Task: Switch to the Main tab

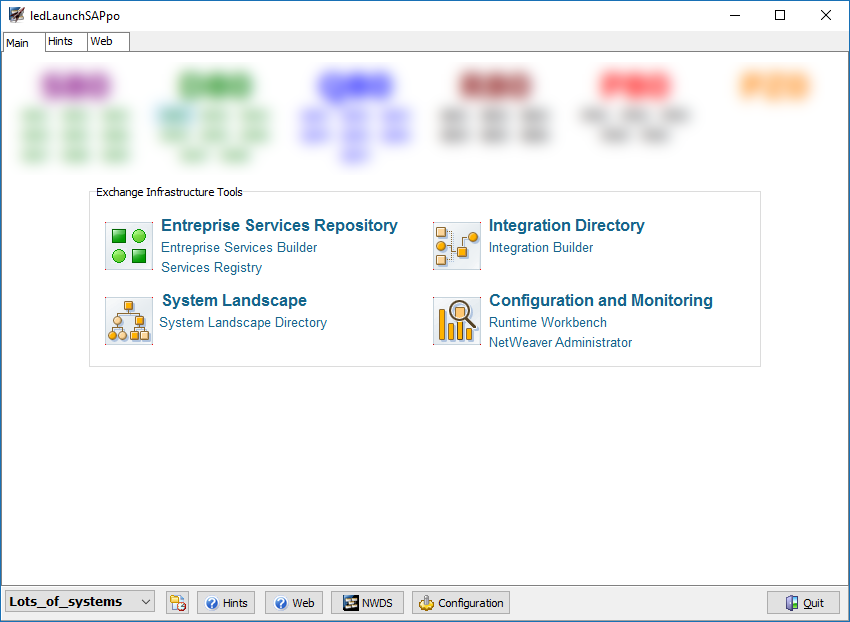Action: (23, 42)
